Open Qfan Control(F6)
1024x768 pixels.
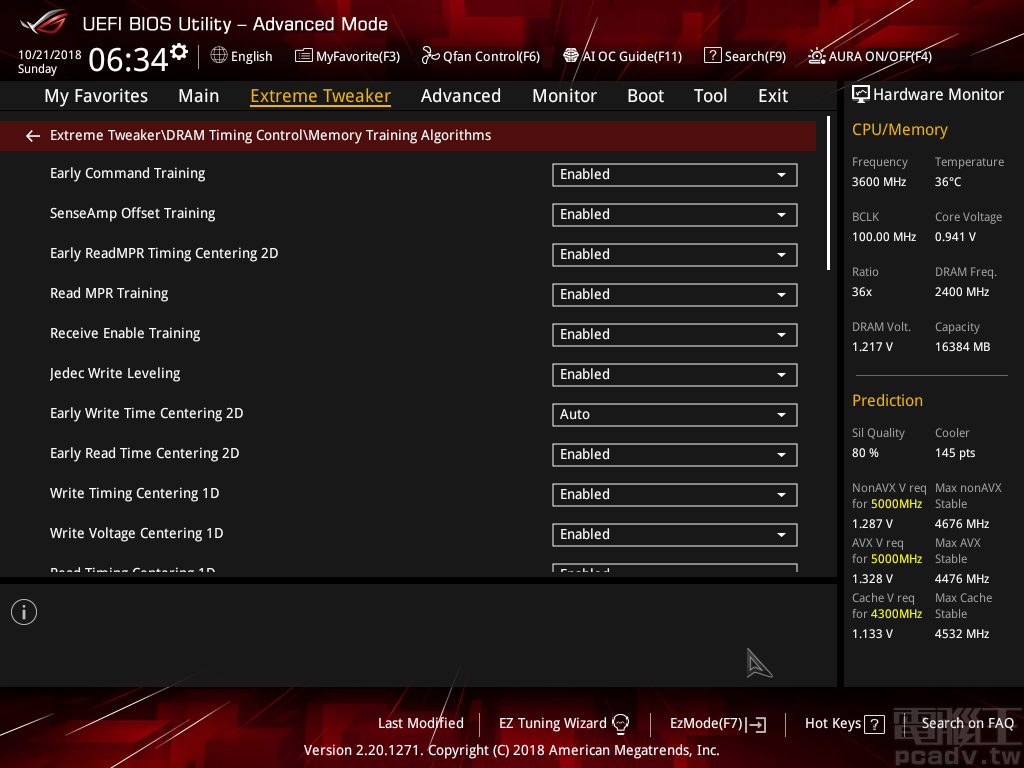click(481, 56)
